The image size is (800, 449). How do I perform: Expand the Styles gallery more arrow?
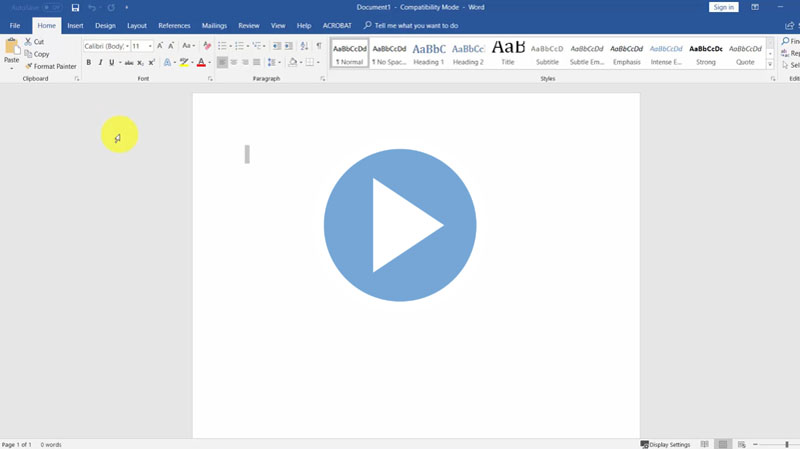tap(770, 64)
